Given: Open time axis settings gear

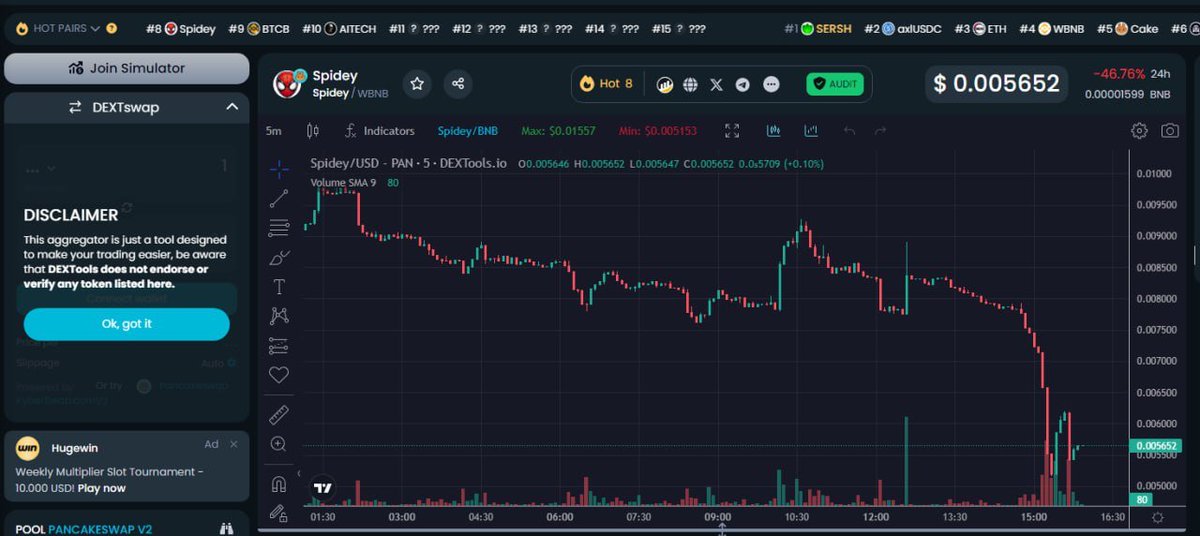Looking at the screenshot, I should click(x=1157, y=517).
